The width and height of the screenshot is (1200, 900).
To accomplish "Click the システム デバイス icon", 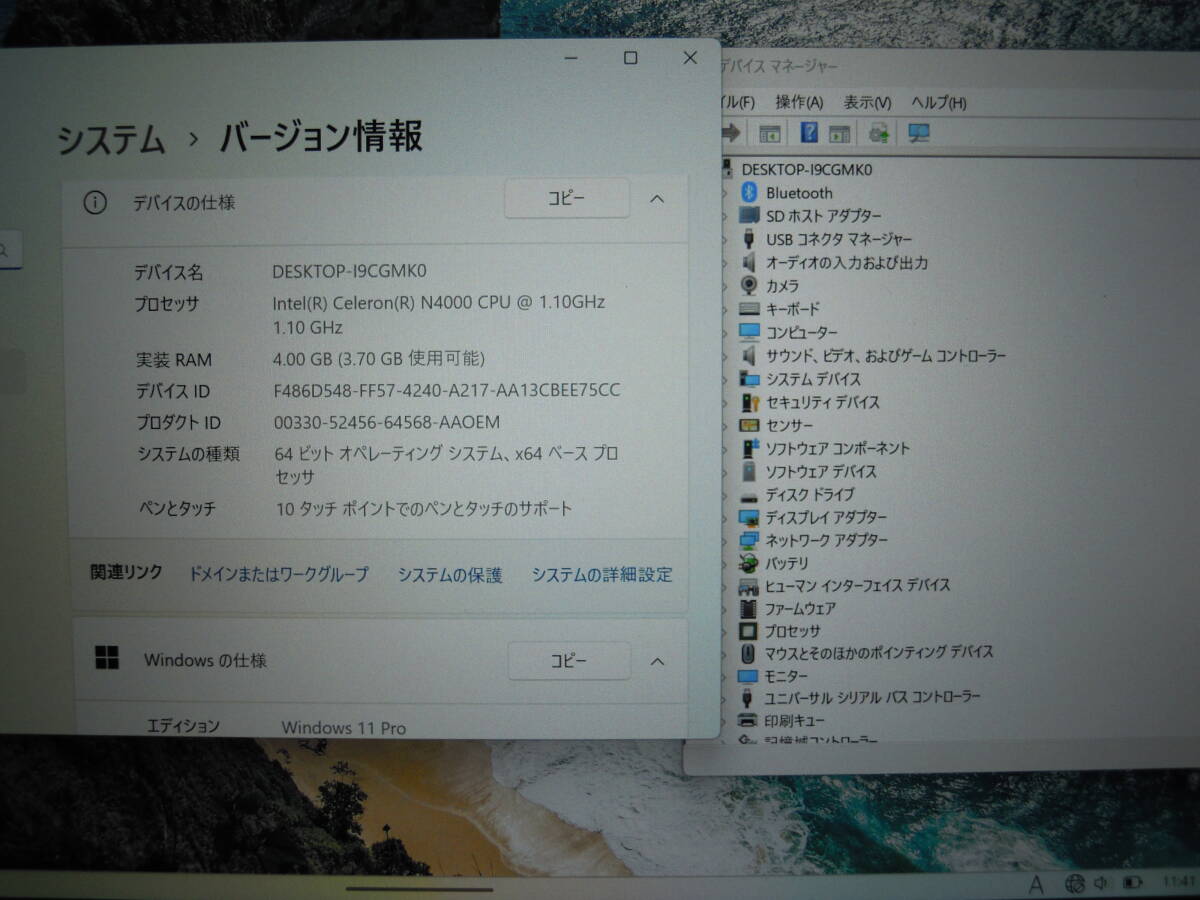I will pyautogui.click(x=750, y=379).
